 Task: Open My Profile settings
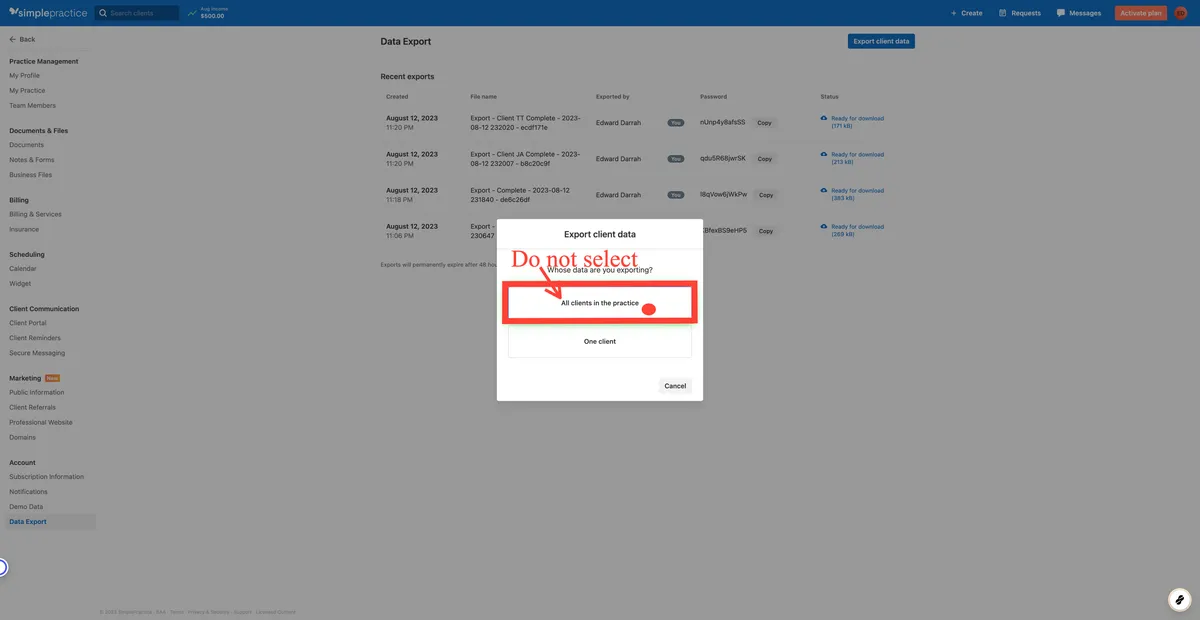25,76
